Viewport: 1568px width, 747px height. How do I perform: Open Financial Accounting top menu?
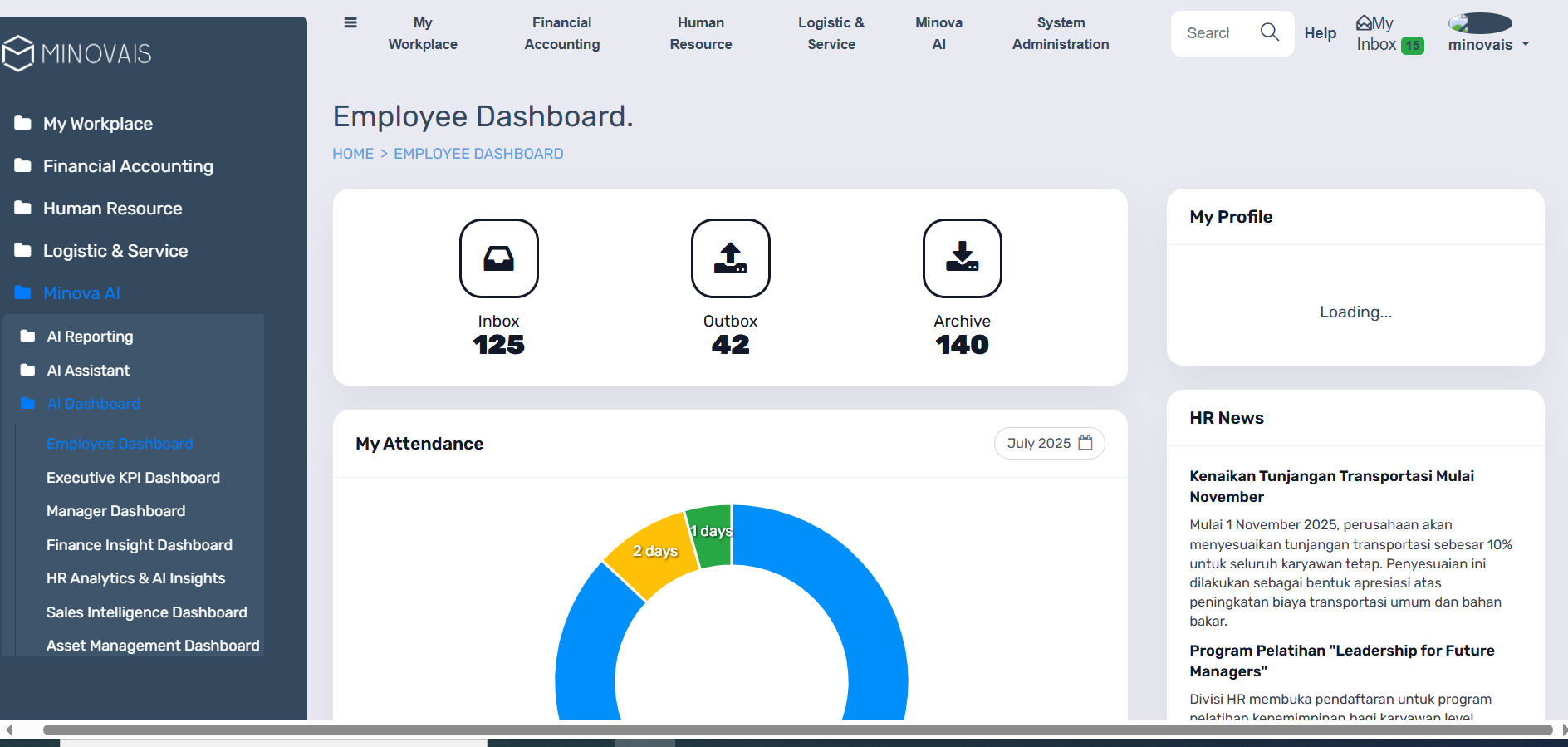tap(561, 33)
